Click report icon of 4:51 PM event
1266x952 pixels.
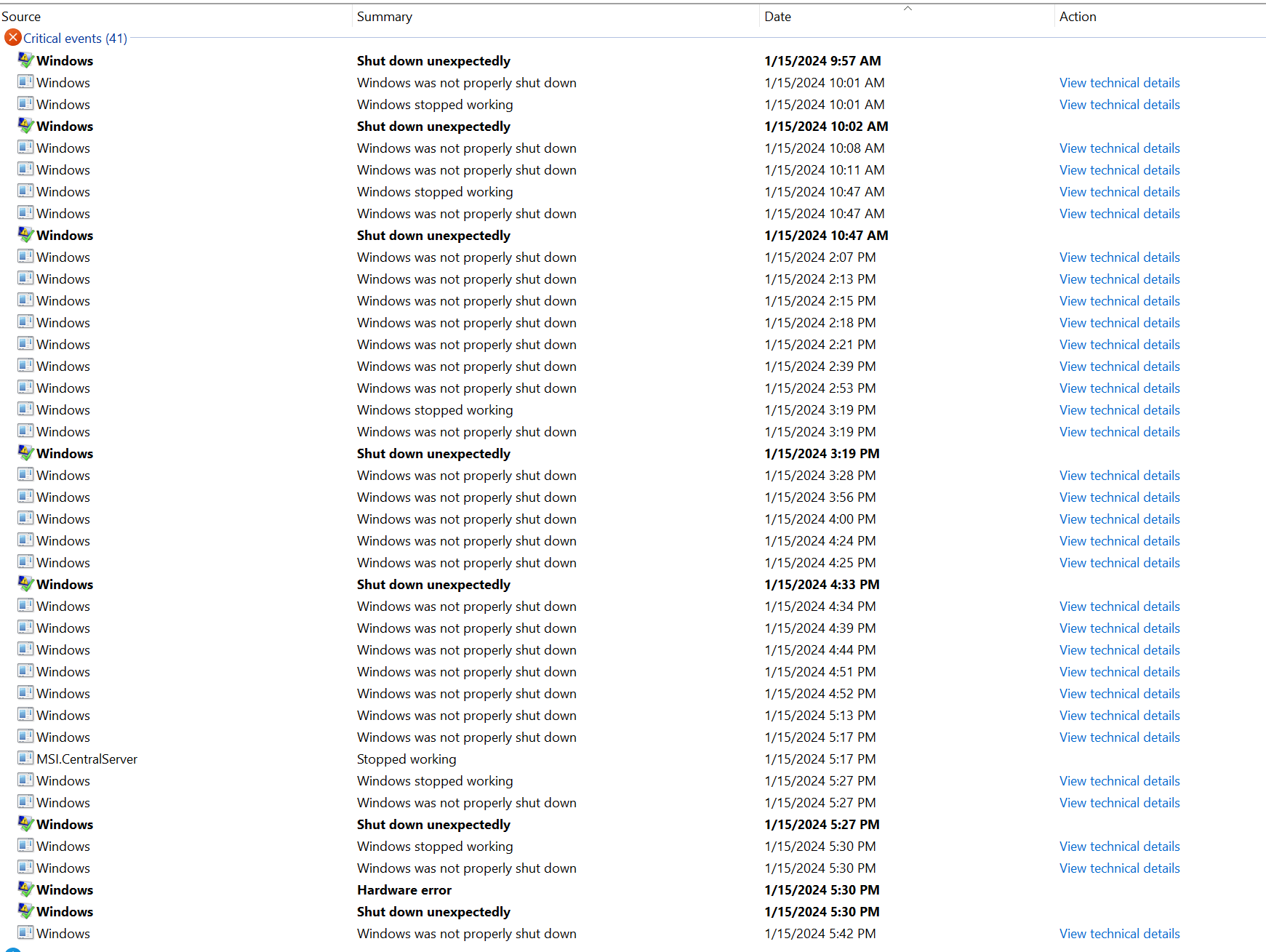click(25, 671)
